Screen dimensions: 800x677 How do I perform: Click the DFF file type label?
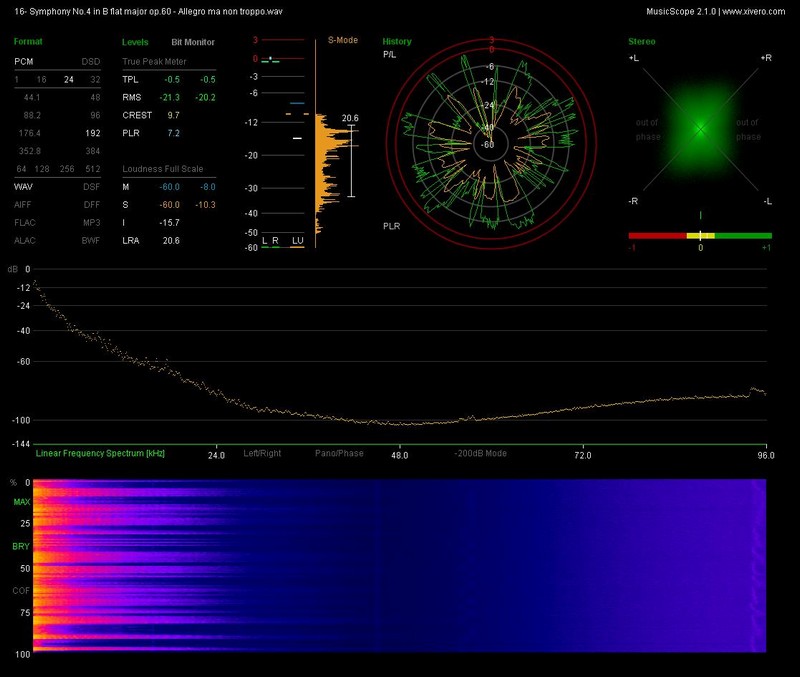point(92,205)
